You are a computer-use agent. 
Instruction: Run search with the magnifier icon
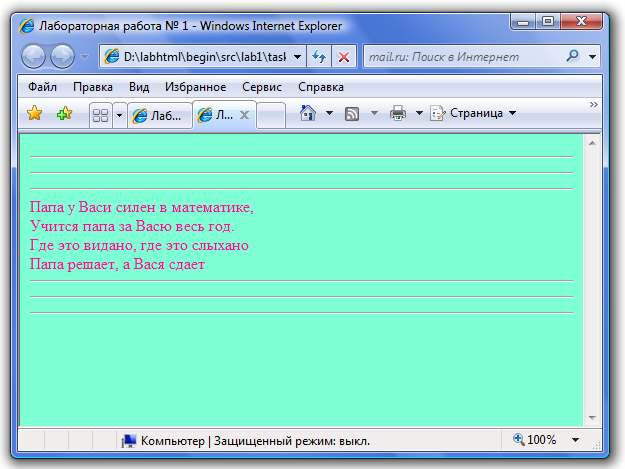[572, 56]
